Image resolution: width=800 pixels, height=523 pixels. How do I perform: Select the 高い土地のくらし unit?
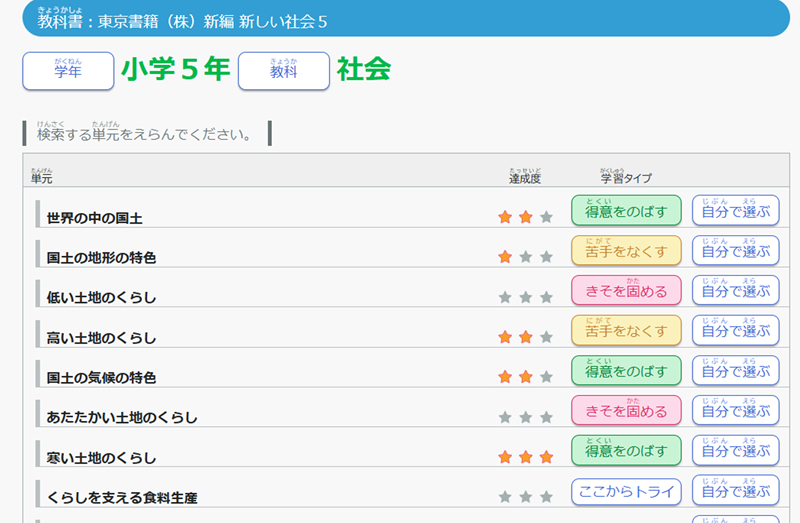tap(101, 338)
